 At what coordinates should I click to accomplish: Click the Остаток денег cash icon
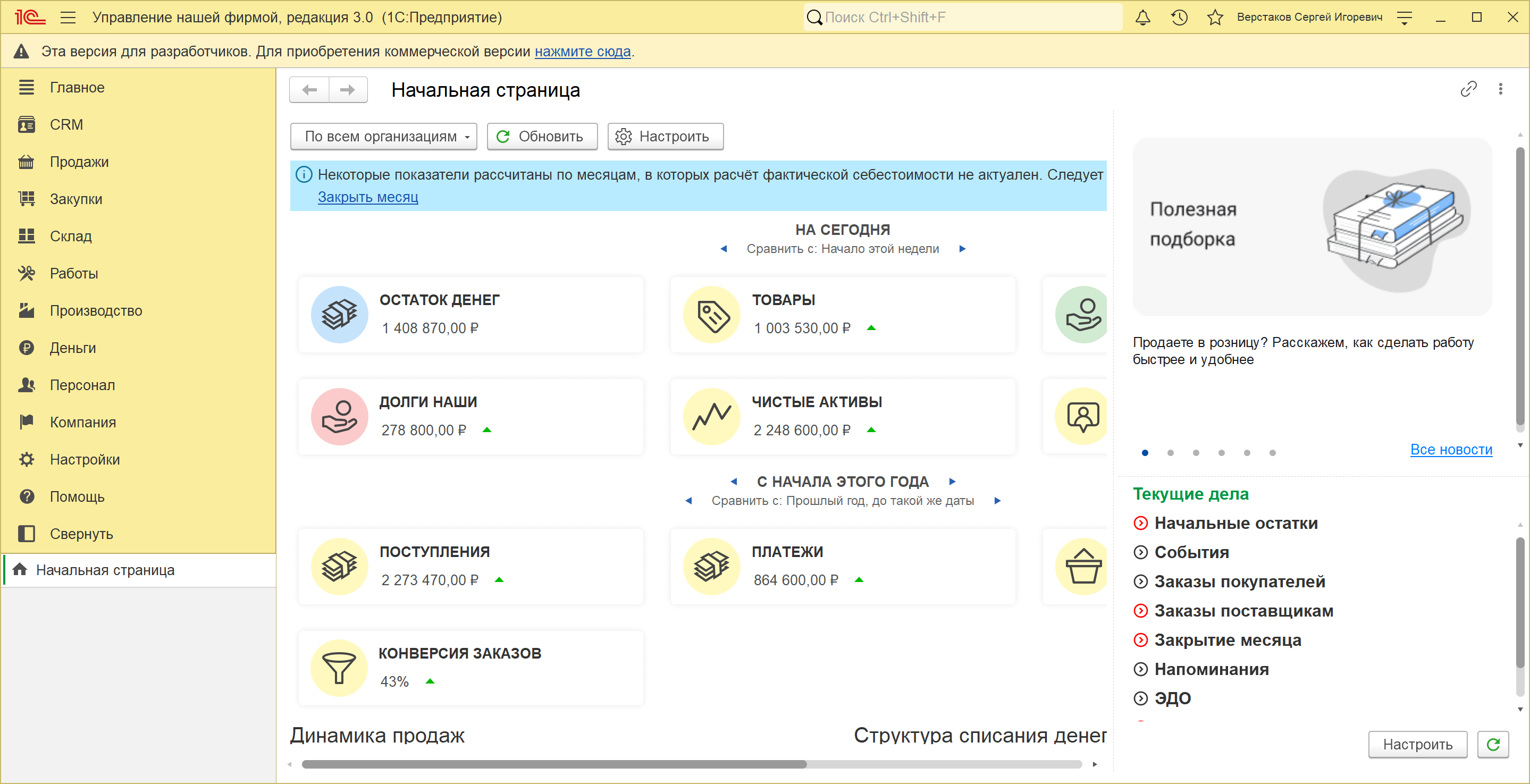(x=340, y=315)
